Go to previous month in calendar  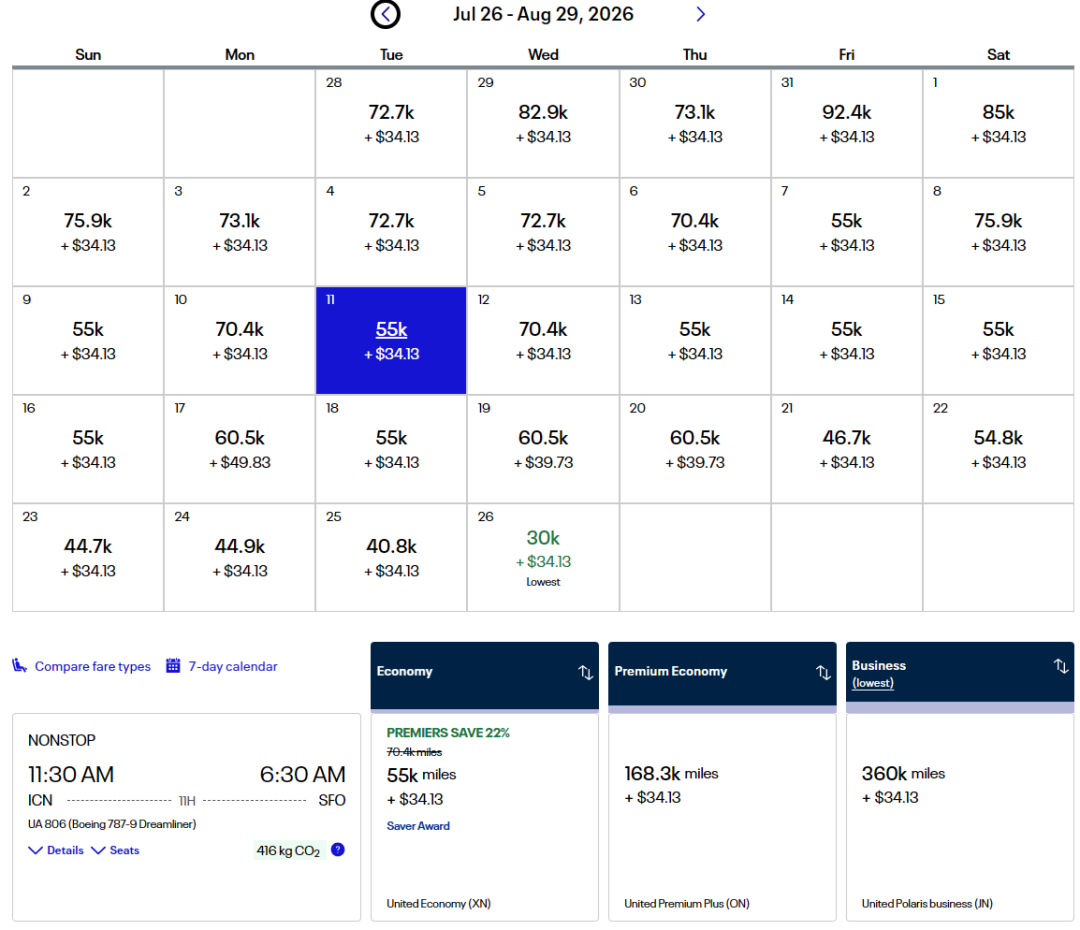pos(386,14)
